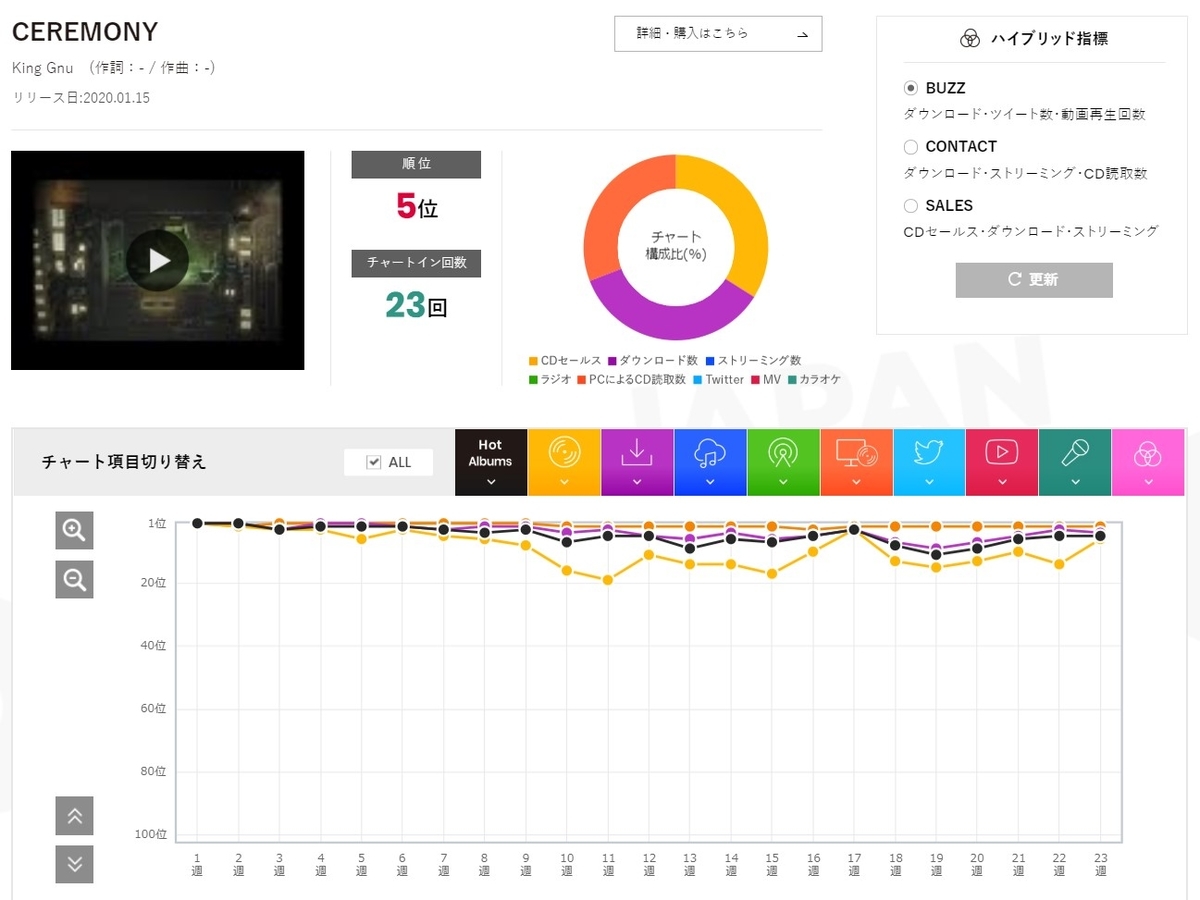Select the teal karaoke microphone icon
The height and width of the screenshot is (900, 1200).
(1075, 453)
